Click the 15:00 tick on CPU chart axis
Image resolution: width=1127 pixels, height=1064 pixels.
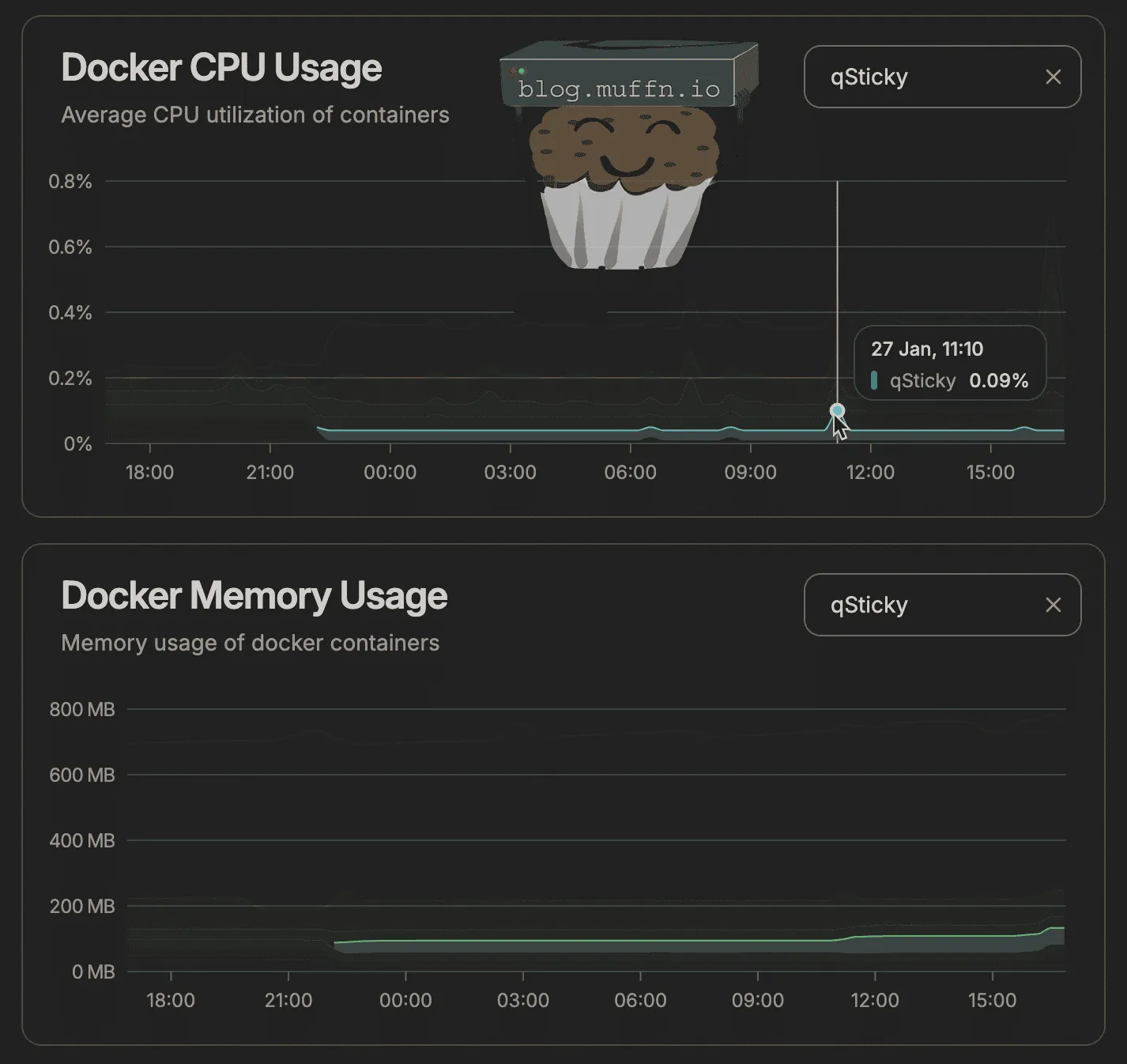pos(990,472)
